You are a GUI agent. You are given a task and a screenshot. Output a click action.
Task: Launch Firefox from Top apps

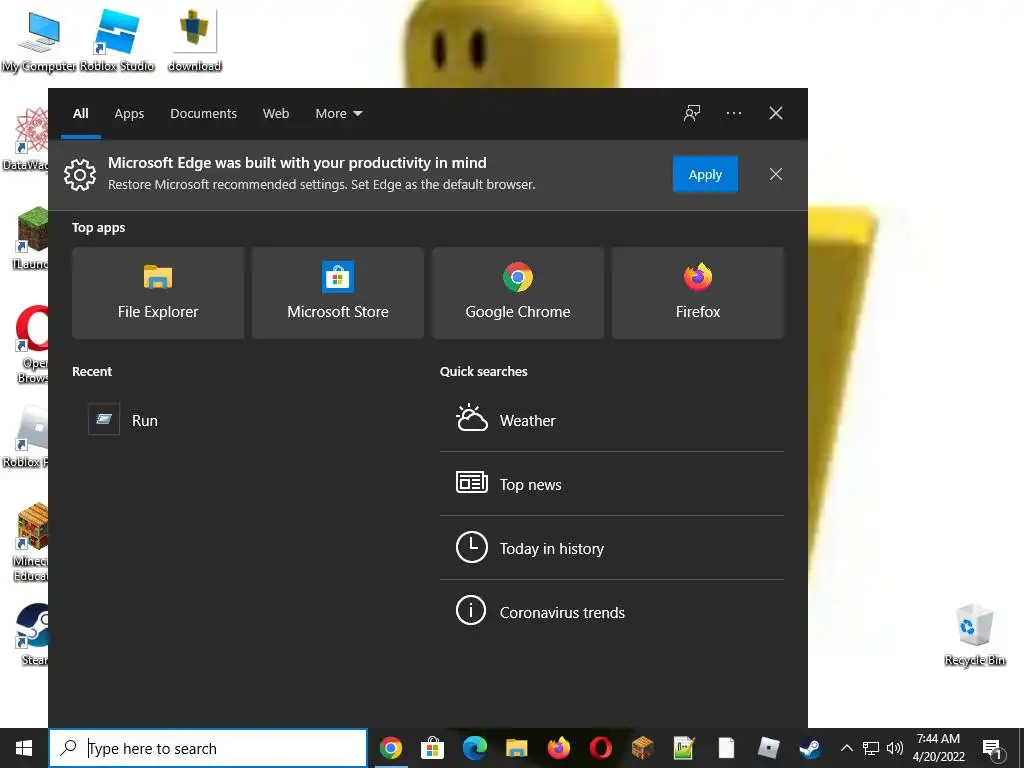[697, 293]
